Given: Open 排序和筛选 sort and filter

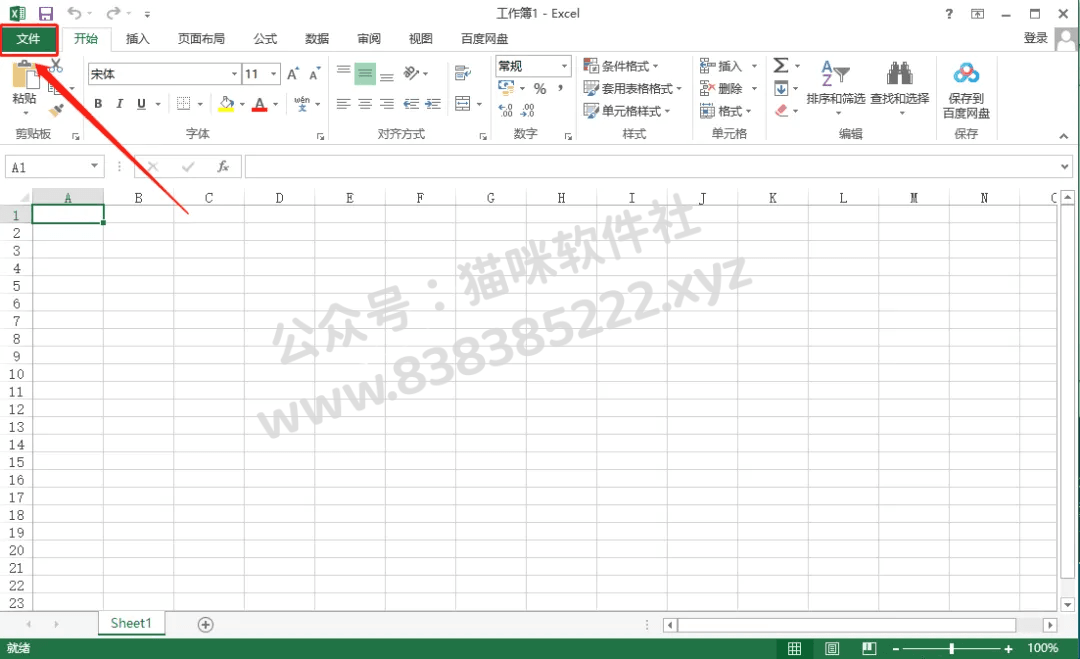Looking at the screenshot, I should click(x=835, y=86).
